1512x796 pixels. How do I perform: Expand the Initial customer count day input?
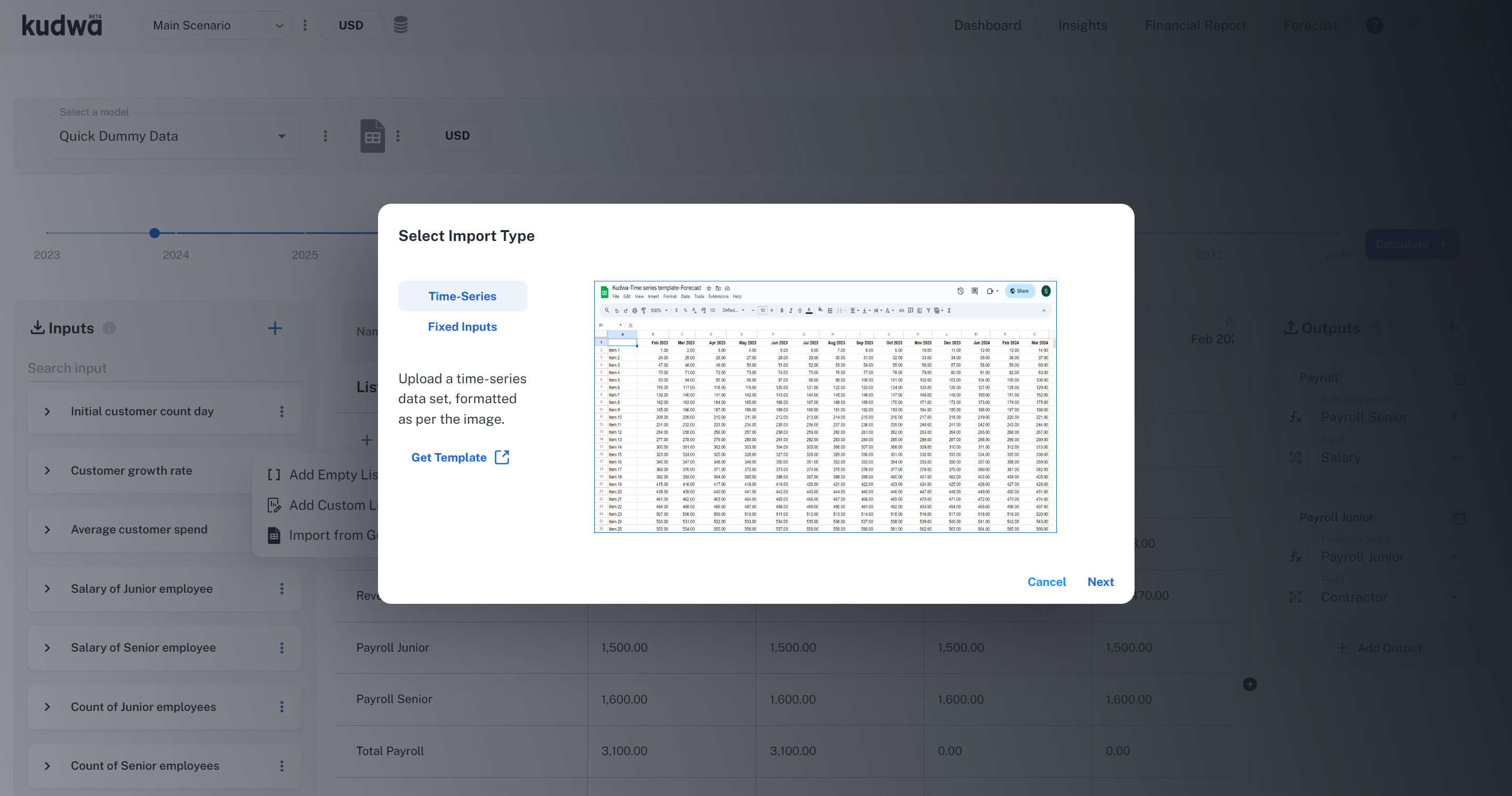tap(48, 412)
